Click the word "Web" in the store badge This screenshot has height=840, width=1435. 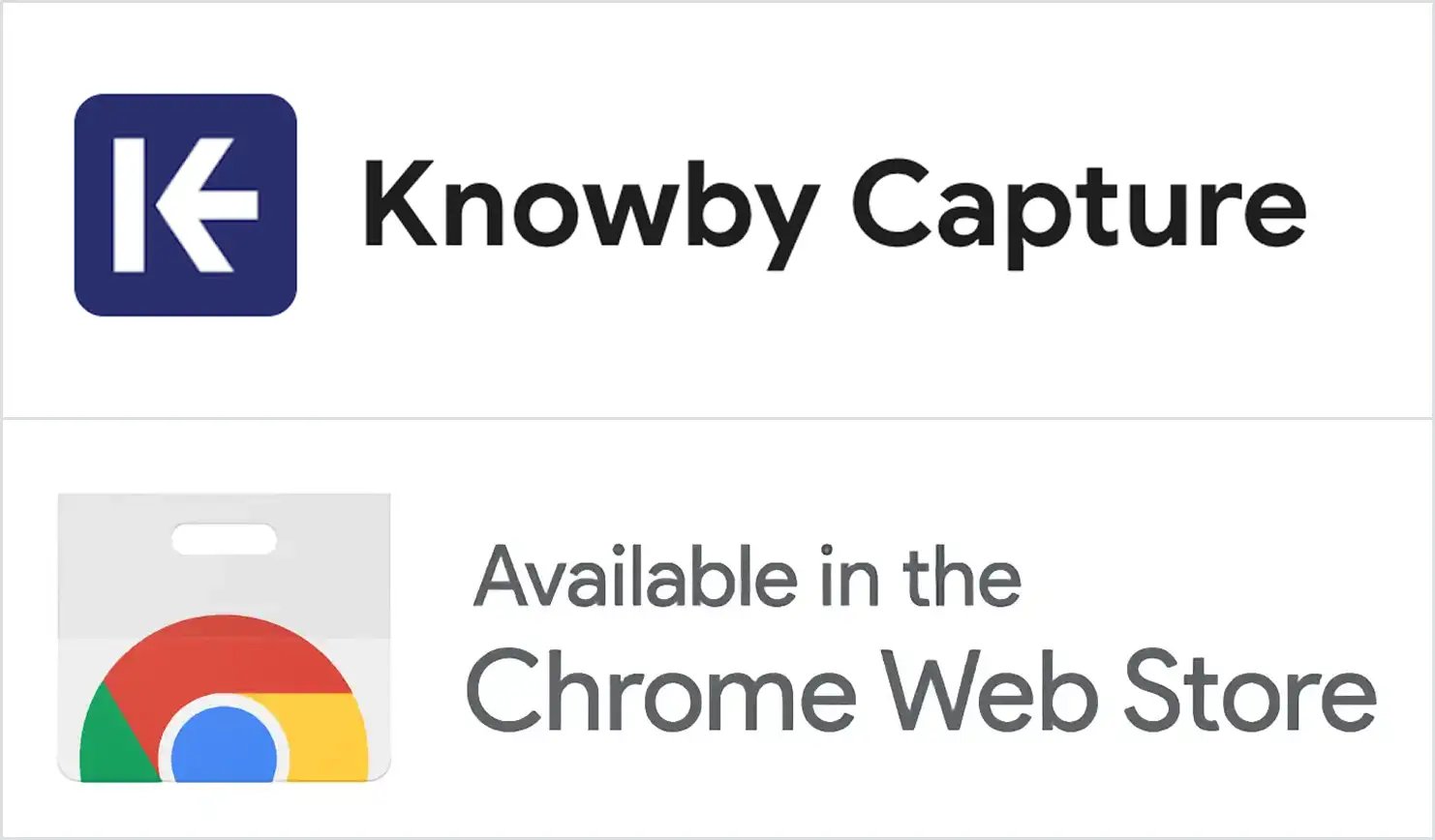click(x=989, y=691)
